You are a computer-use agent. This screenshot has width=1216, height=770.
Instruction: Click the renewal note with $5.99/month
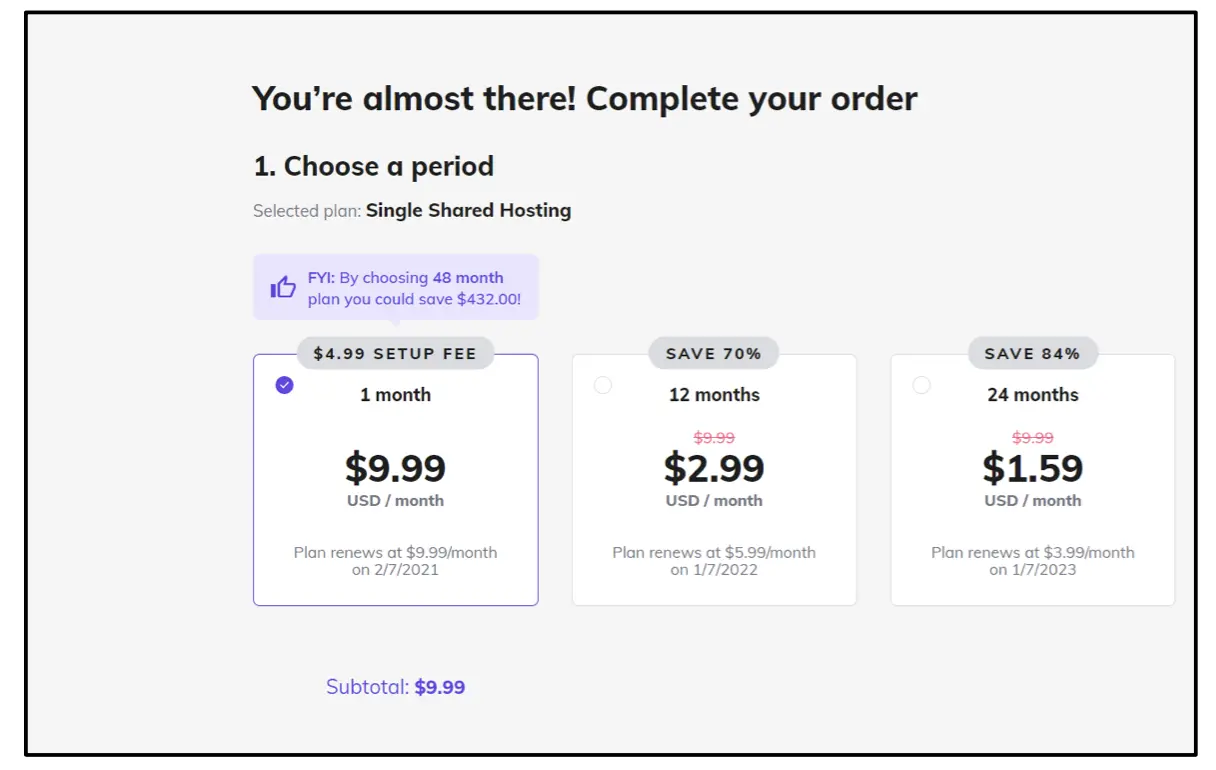click(714, 560)
